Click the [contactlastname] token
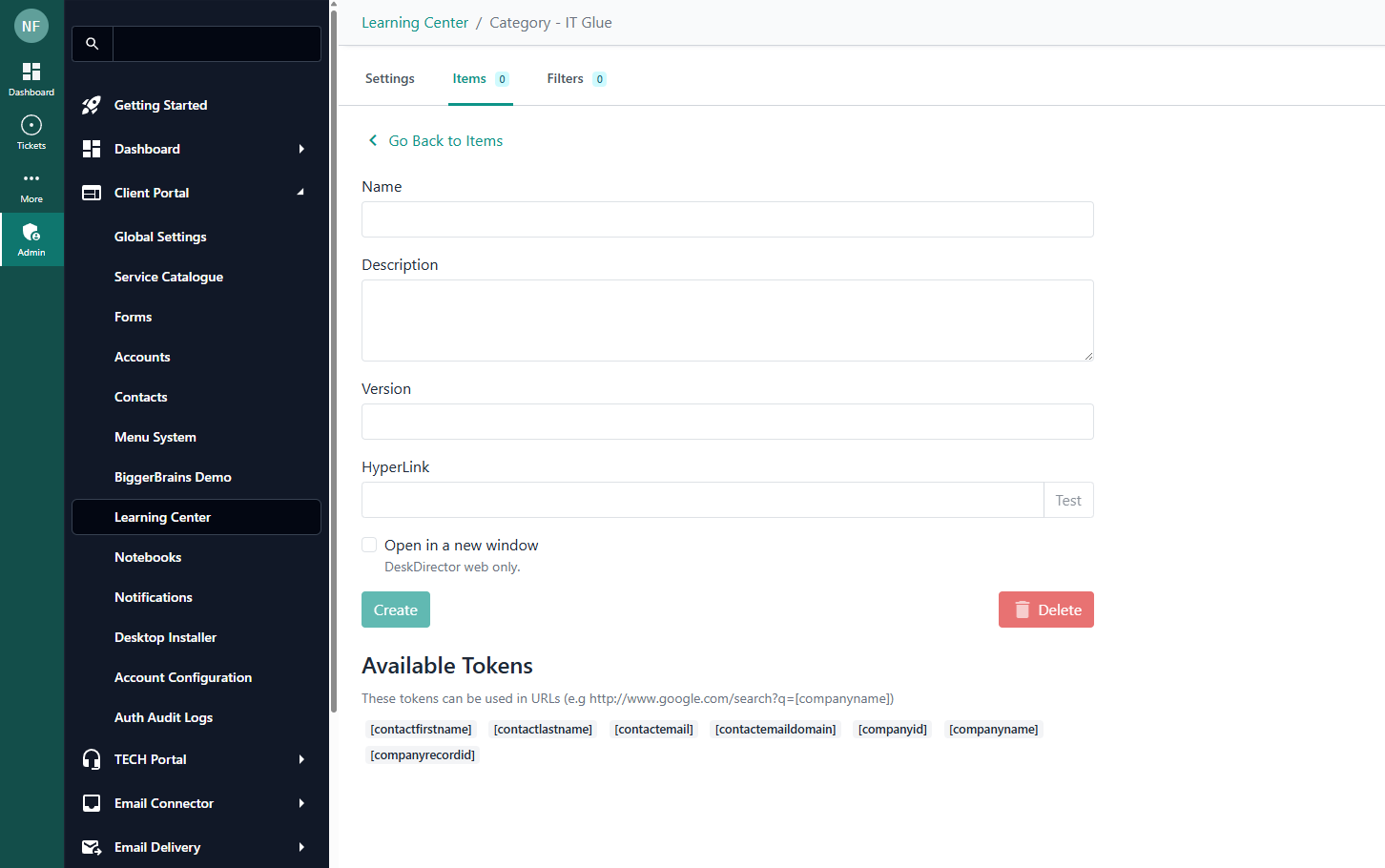 [543, 729]
